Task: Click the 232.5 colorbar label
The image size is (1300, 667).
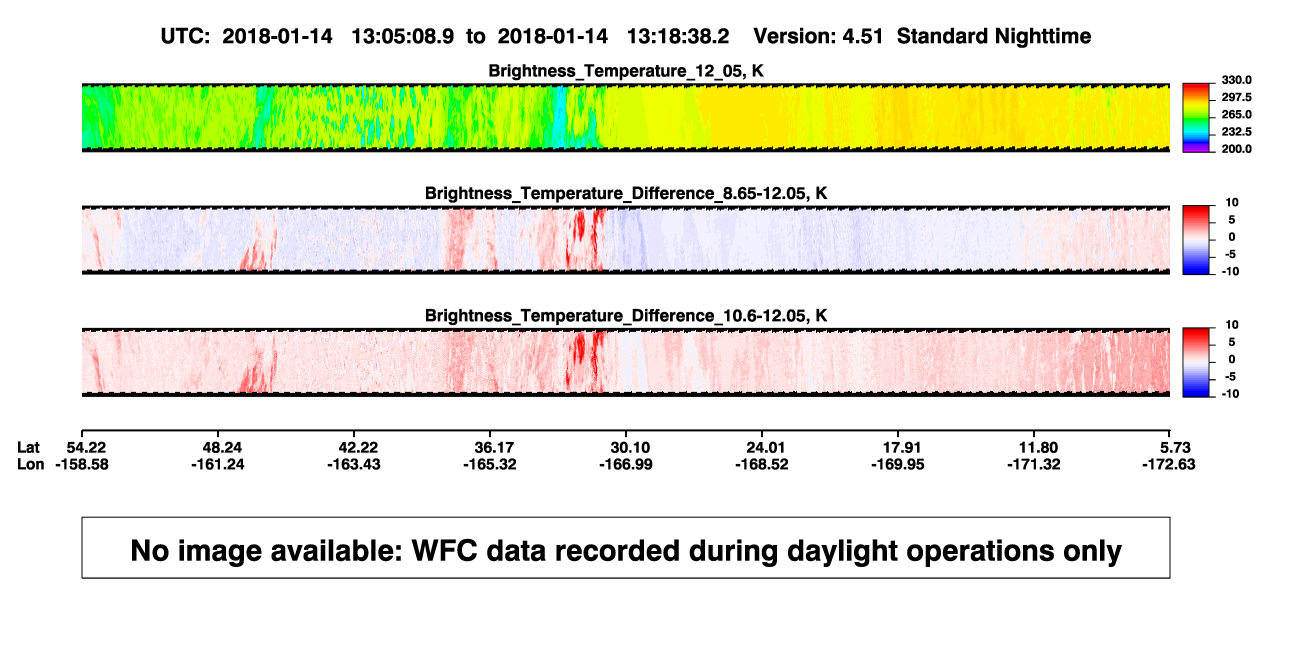Action: [x=1237, y=131]
